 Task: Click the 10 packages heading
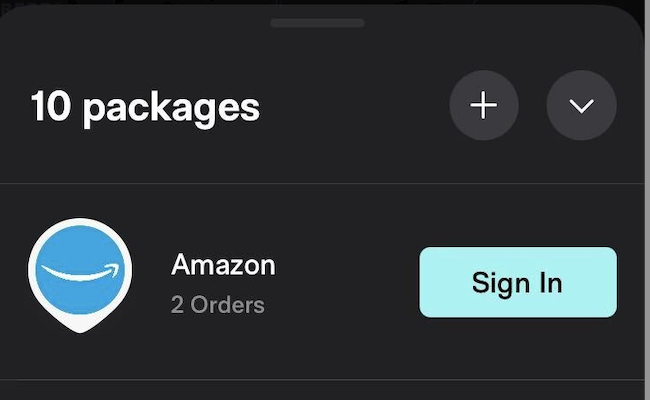[145, 107]
